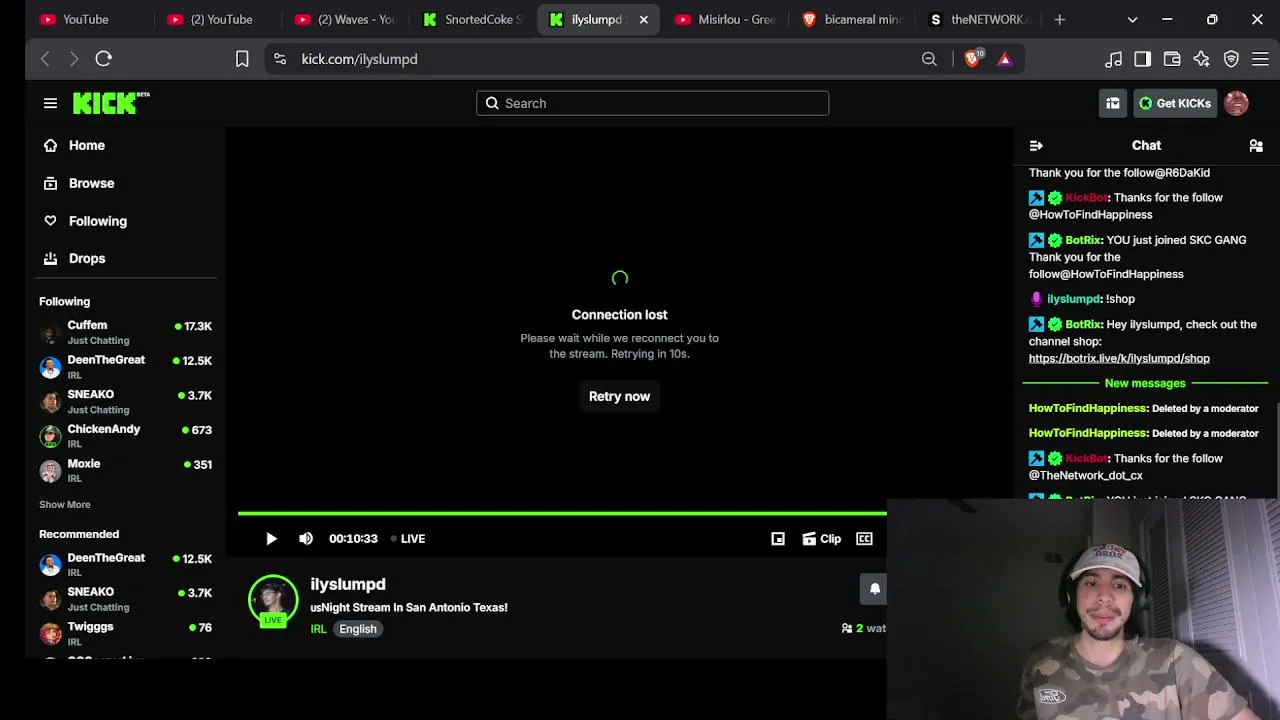This screenshot has width=1280, height=720.
Task: Mute the stream volume
Action: click(x=306, y=539)
